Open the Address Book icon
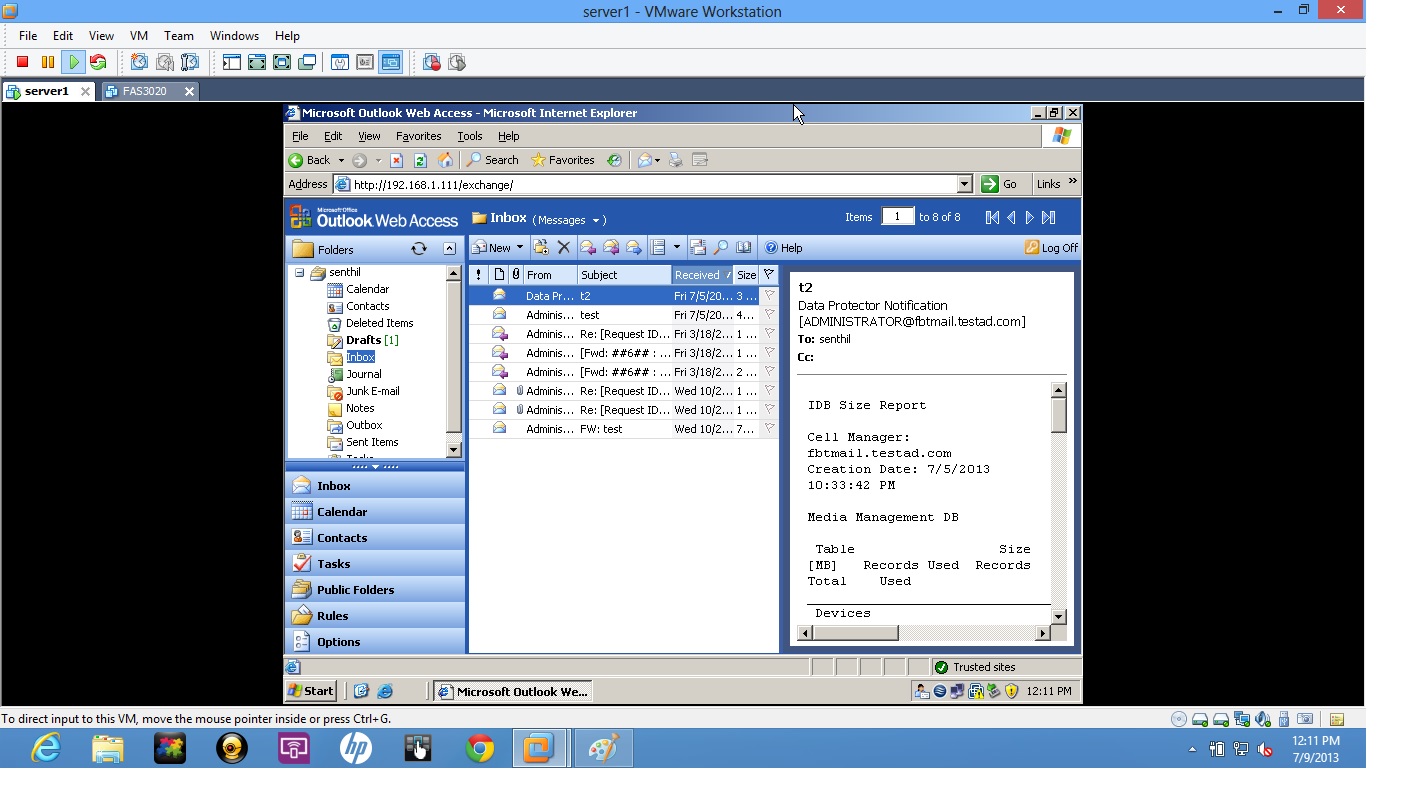Screen dimensions: 1406x804 click(743, 247)
